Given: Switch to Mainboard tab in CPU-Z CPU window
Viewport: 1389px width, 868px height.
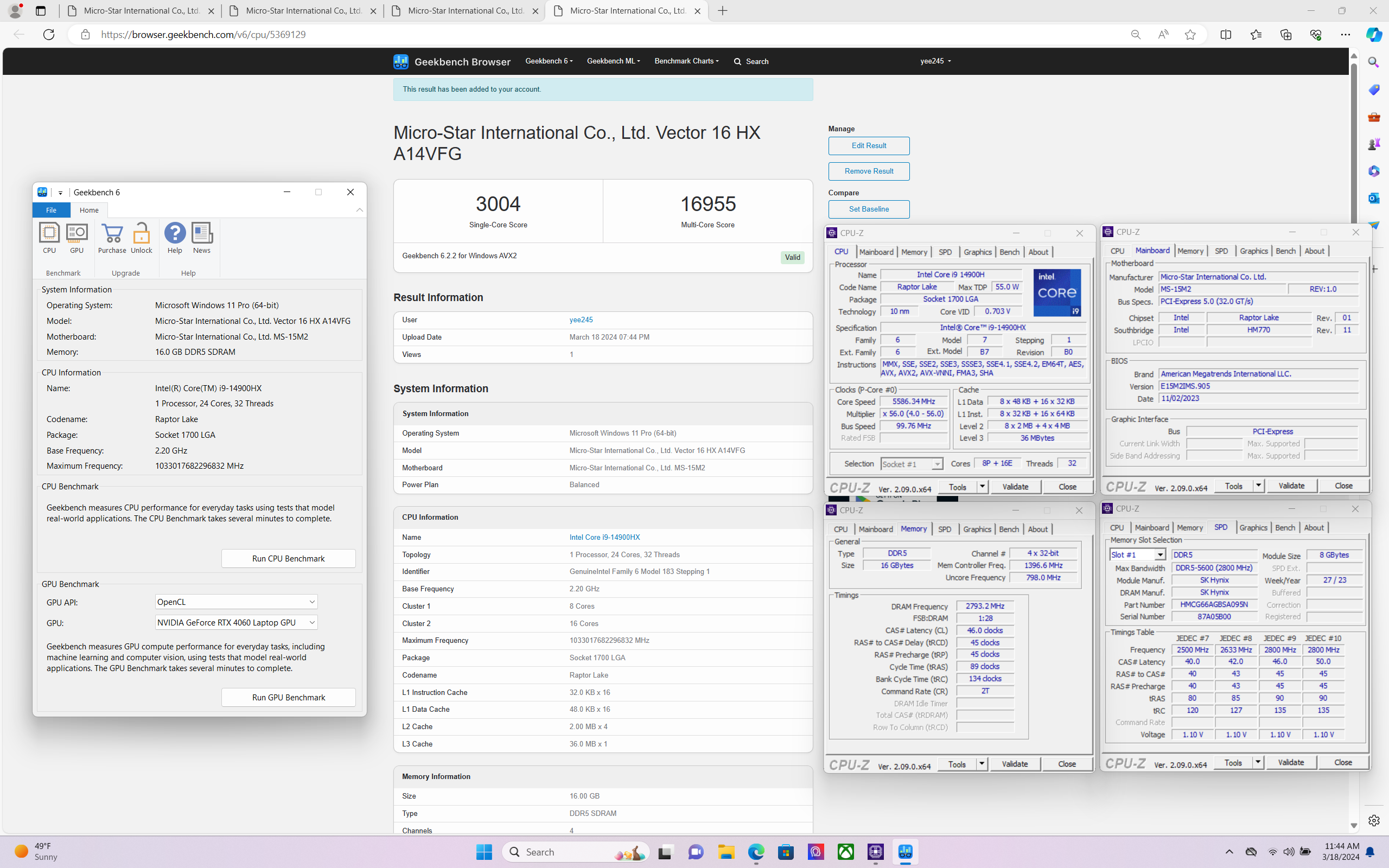Looking at the screenshot, I should 876,252.
